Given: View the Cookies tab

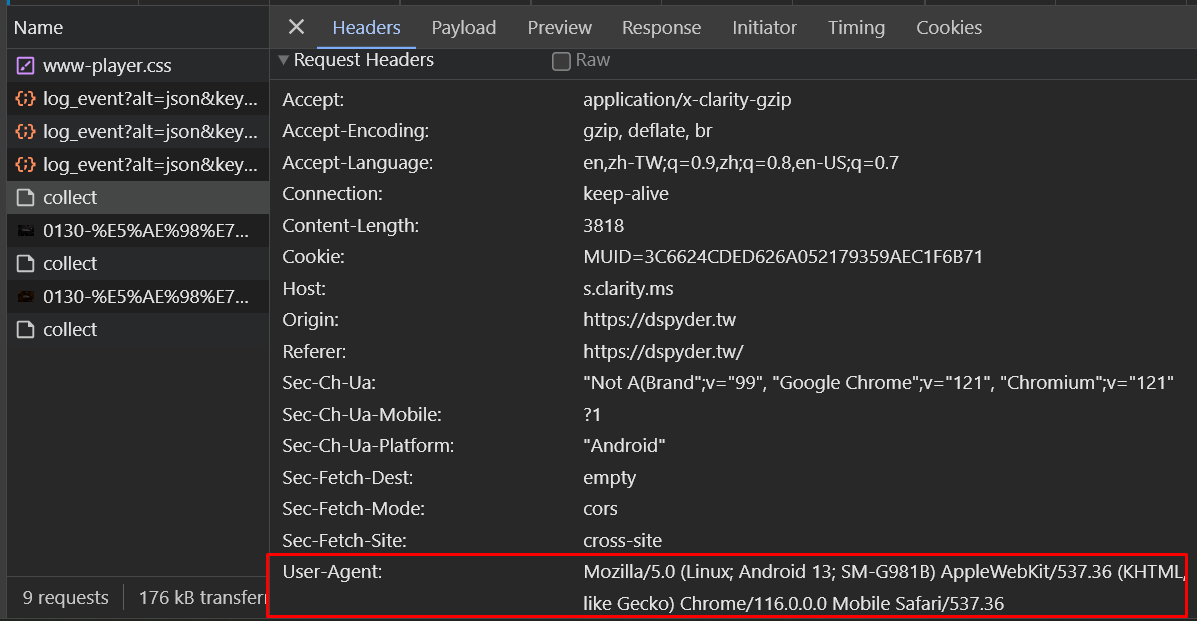Looking at the screenshot, I should point(949,28).
